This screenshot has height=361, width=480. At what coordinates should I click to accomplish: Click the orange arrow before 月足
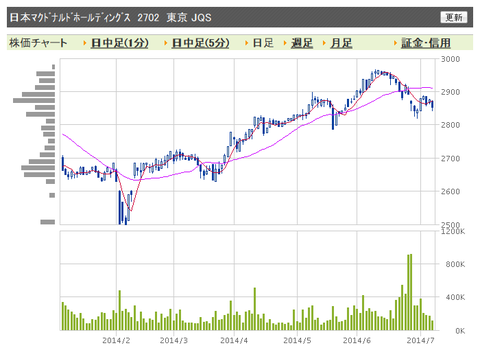point(324,43)
